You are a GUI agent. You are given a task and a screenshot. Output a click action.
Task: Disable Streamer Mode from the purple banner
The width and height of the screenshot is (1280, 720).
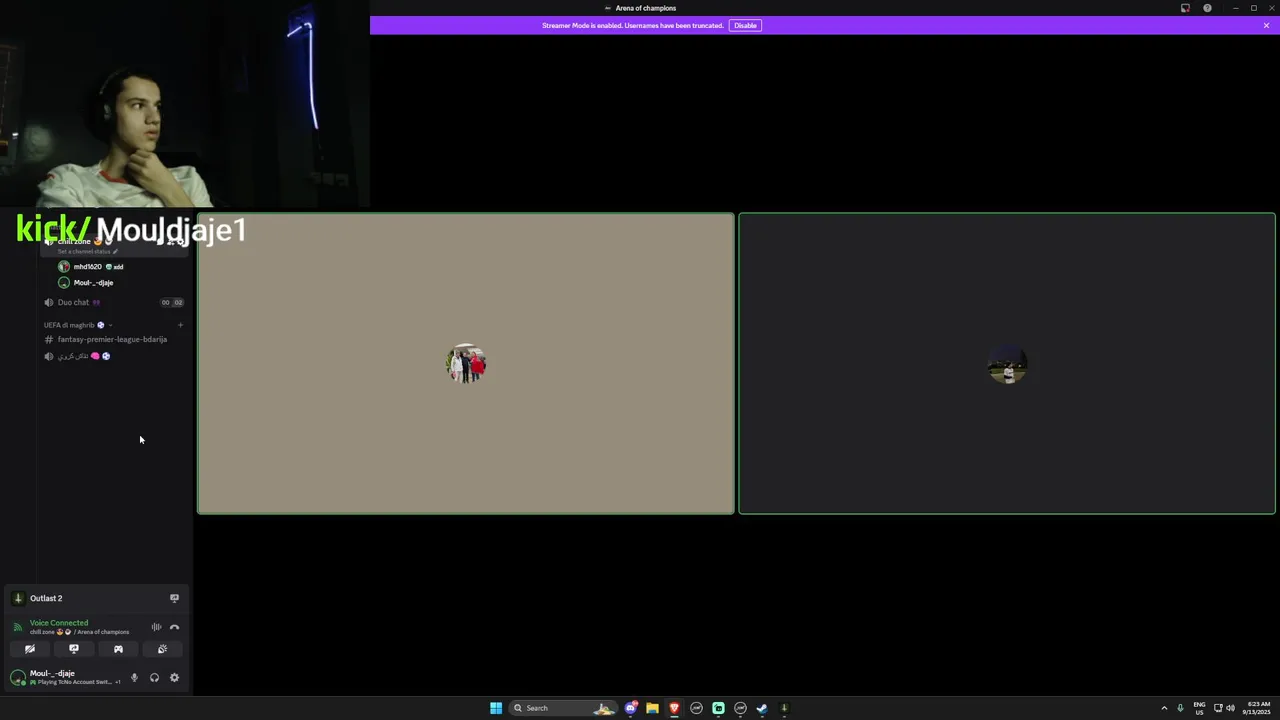[x=745, y=25]
